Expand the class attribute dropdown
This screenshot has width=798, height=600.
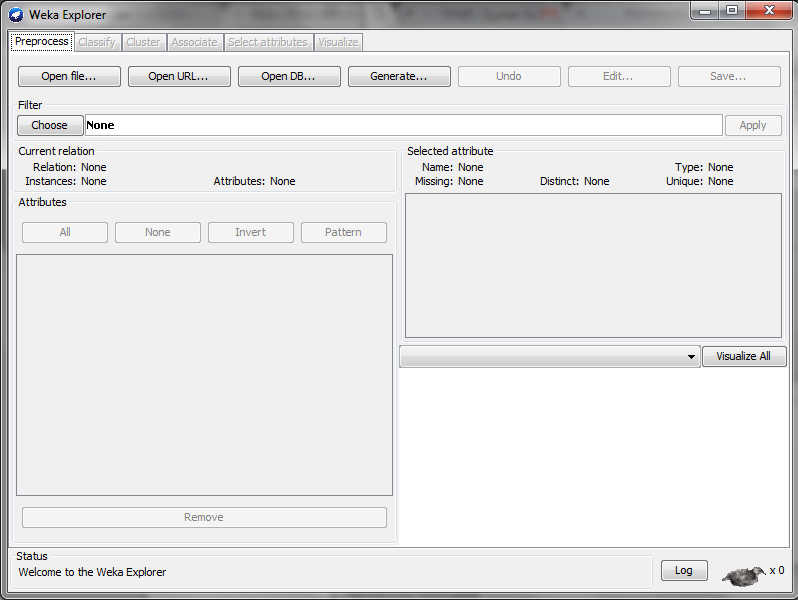click(x=550, y=356)
